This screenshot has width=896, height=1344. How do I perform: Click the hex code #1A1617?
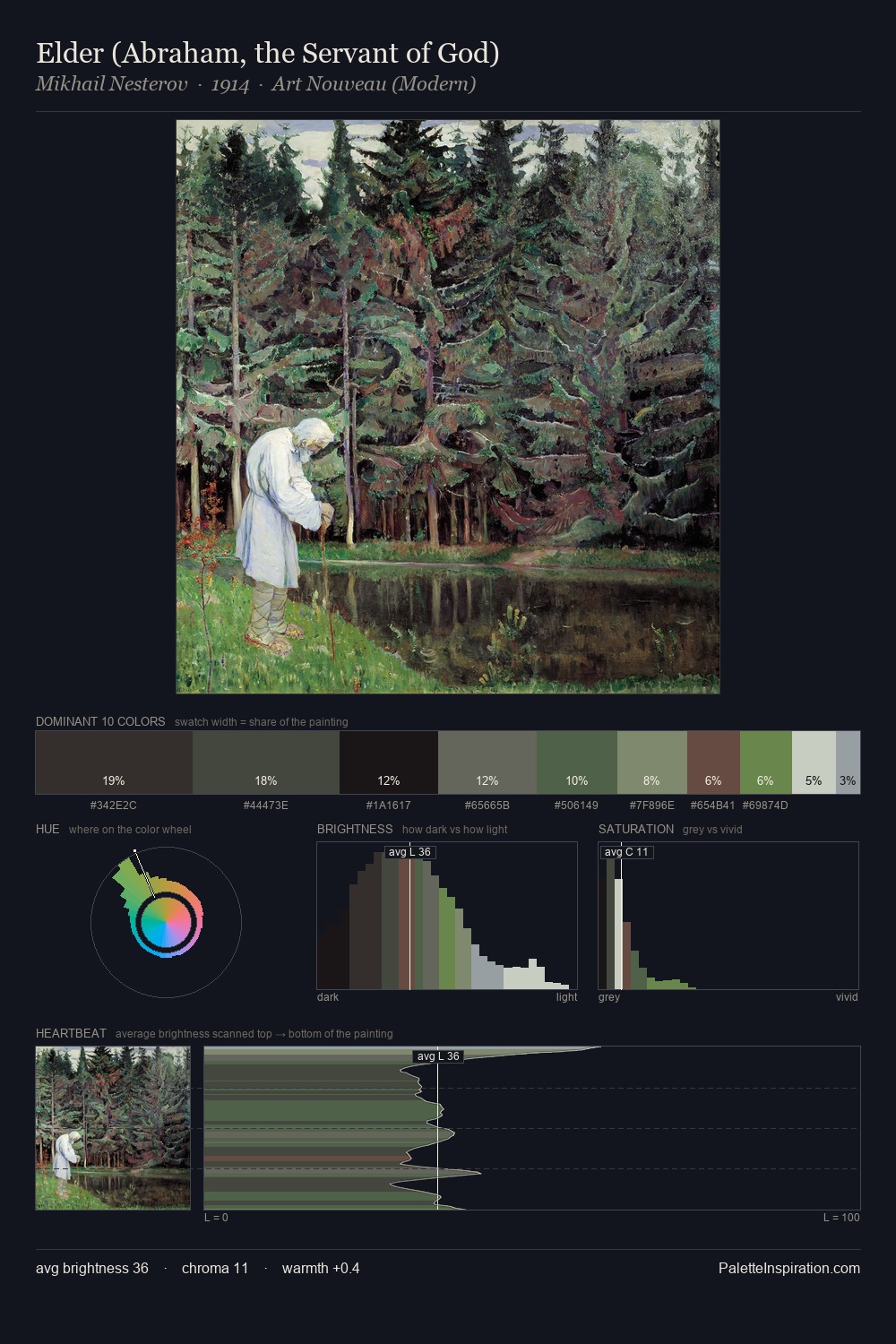pyautogui.click(x=389, y=806)
